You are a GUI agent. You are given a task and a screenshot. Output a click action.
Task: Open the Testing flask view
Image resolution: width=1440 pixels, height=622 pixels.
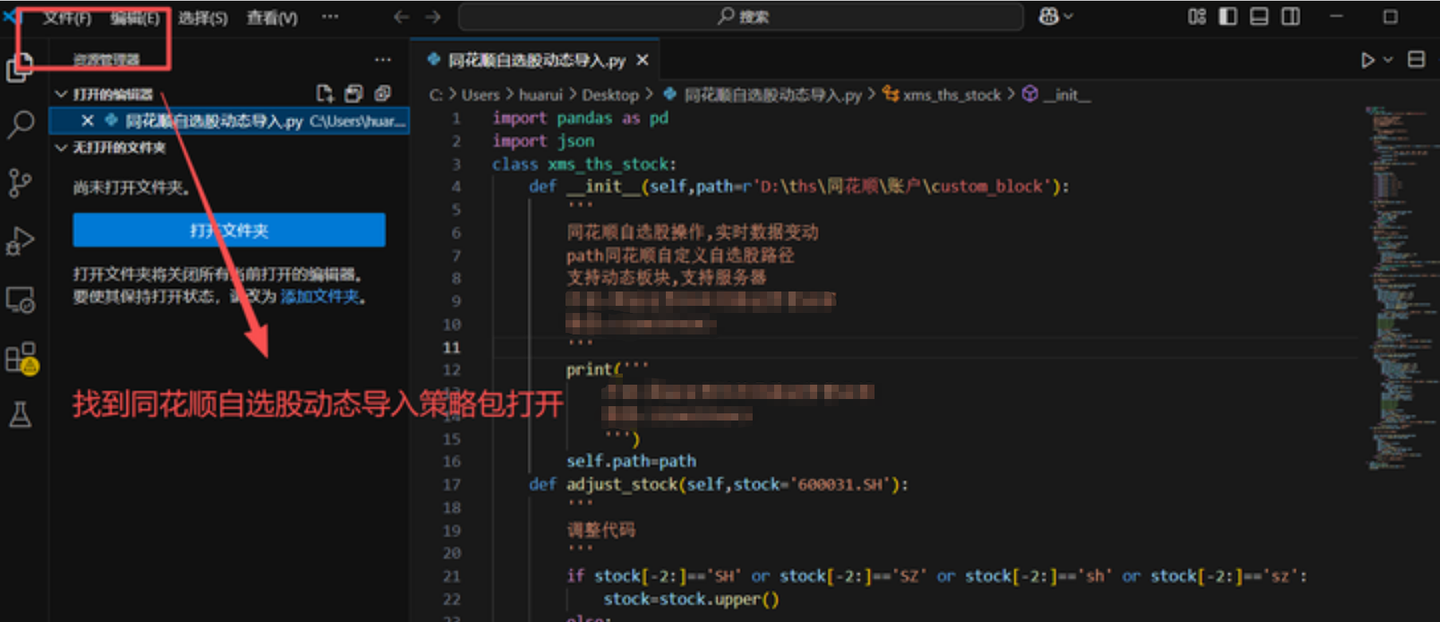point(20,415)
